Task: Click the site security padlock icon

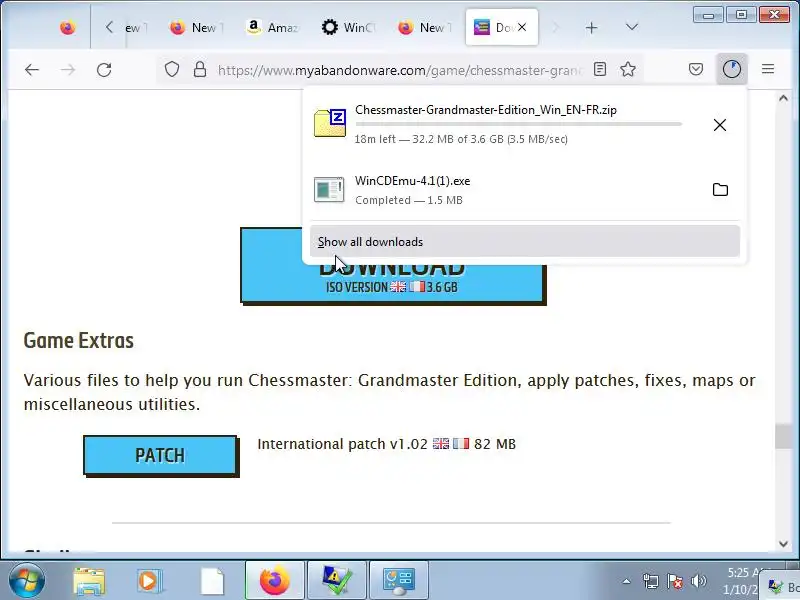Action: (200, 69)
